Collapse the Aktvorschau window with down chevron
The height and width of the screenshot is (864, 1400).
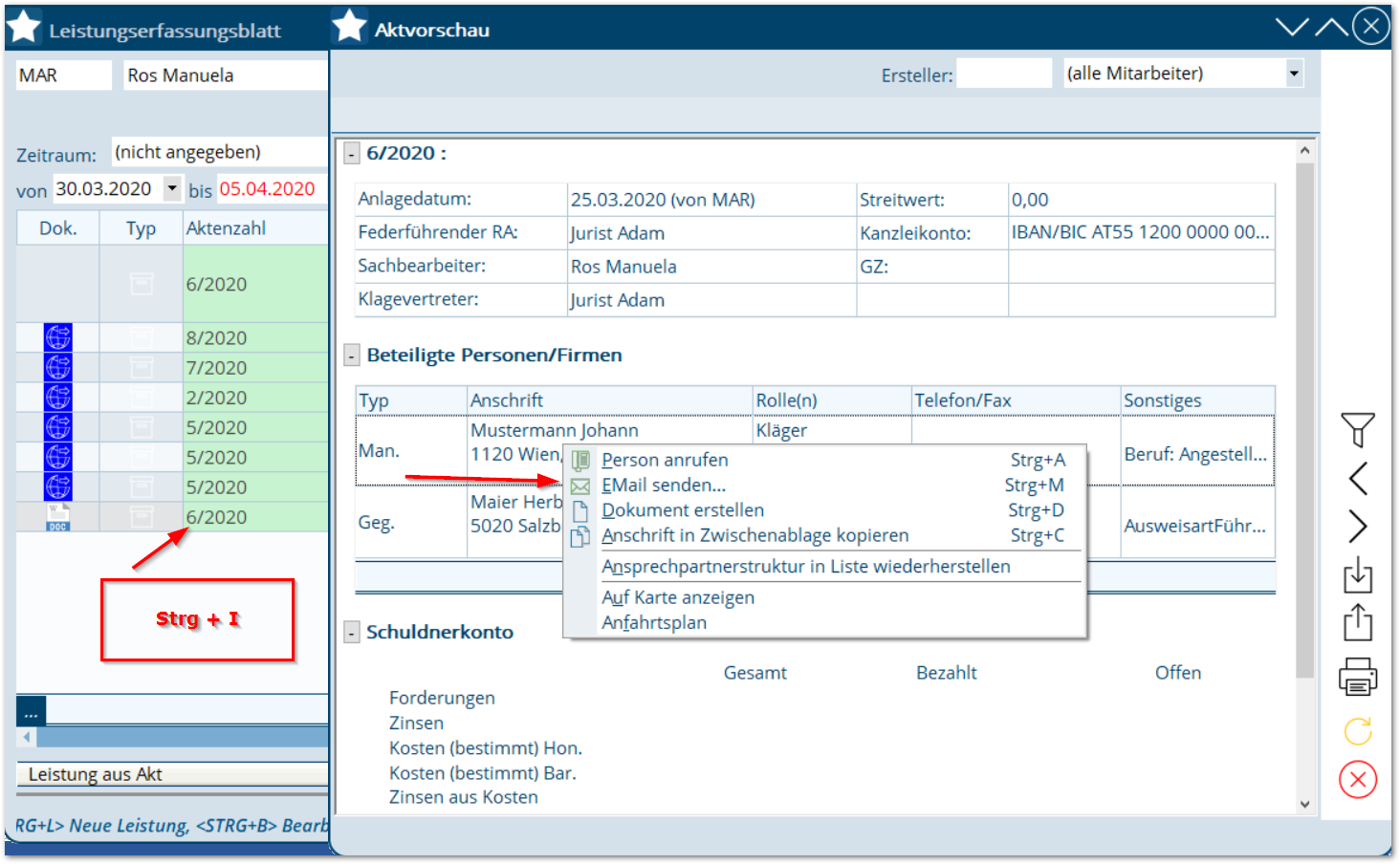coord(1292,27)
